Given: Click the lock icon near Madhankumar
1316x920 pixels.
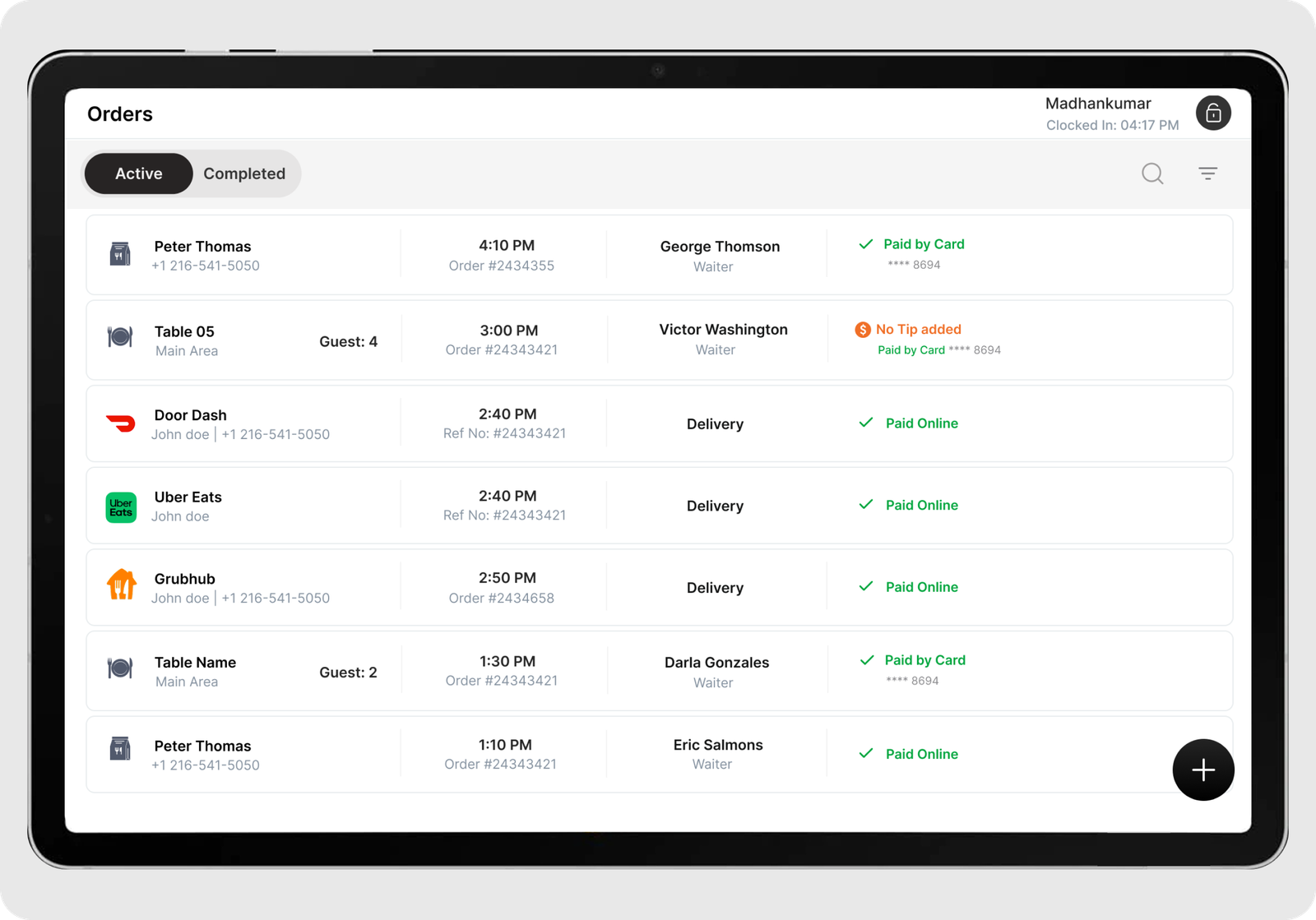Looking at the screenshot, I should 1212,113.
